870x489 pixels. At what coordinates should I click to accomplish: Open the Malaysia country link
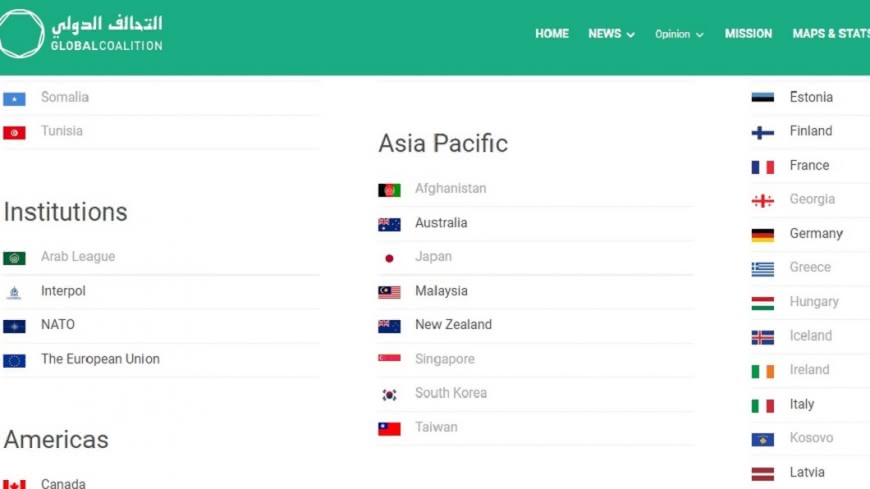click(441, 291)
